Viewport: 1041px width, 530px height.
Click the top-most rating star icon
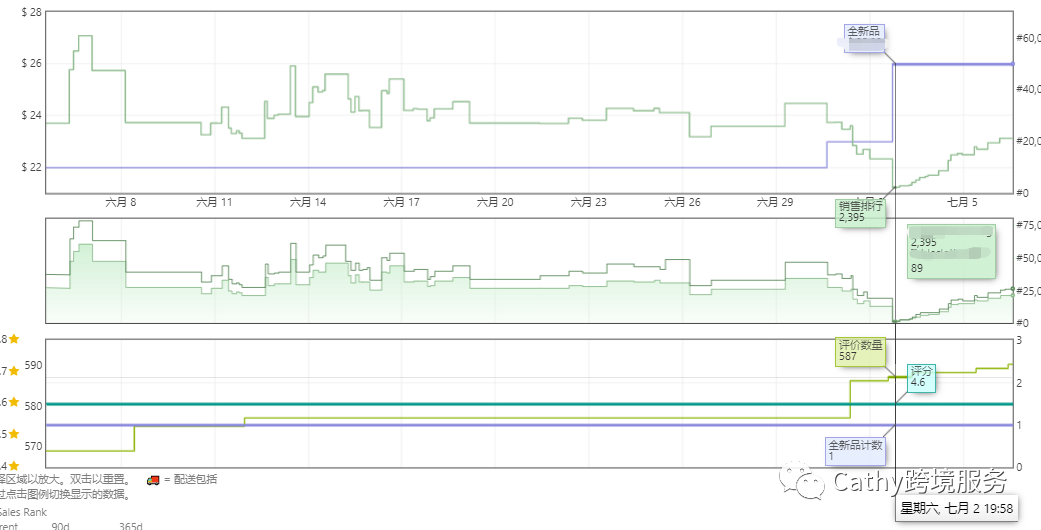click(x=13, y=339)
